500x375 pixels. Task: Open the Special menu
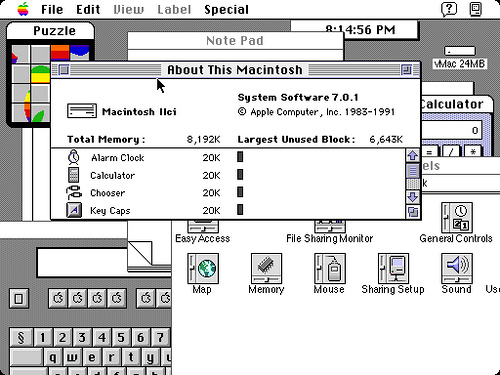coord(226,9)
